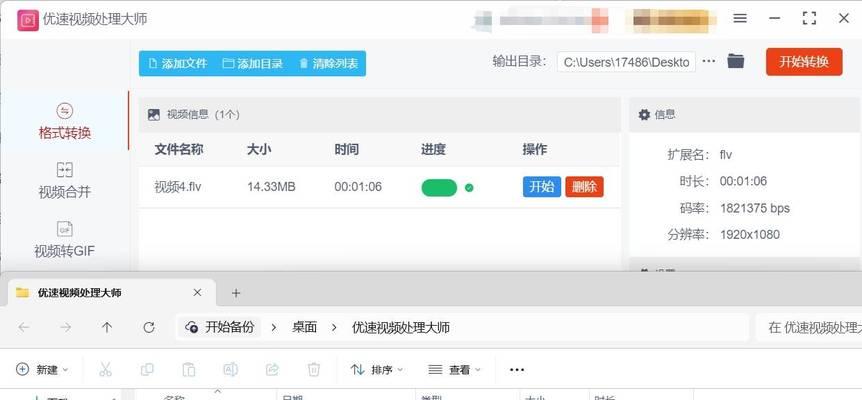Select the 视频转GIF sidebar icon

tap(64, 229)
